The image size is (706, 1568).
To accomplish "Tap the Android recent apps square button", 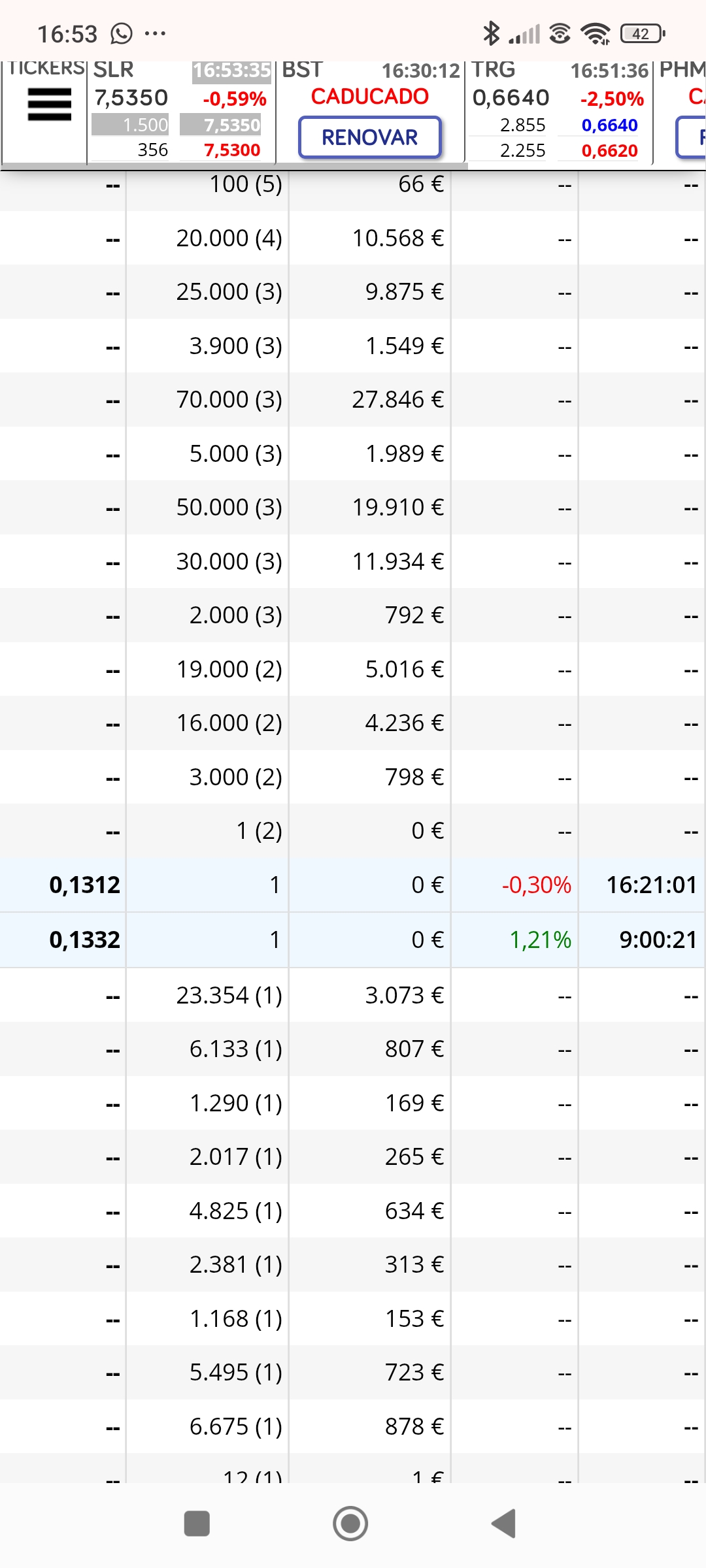I will pos(197,1524).
